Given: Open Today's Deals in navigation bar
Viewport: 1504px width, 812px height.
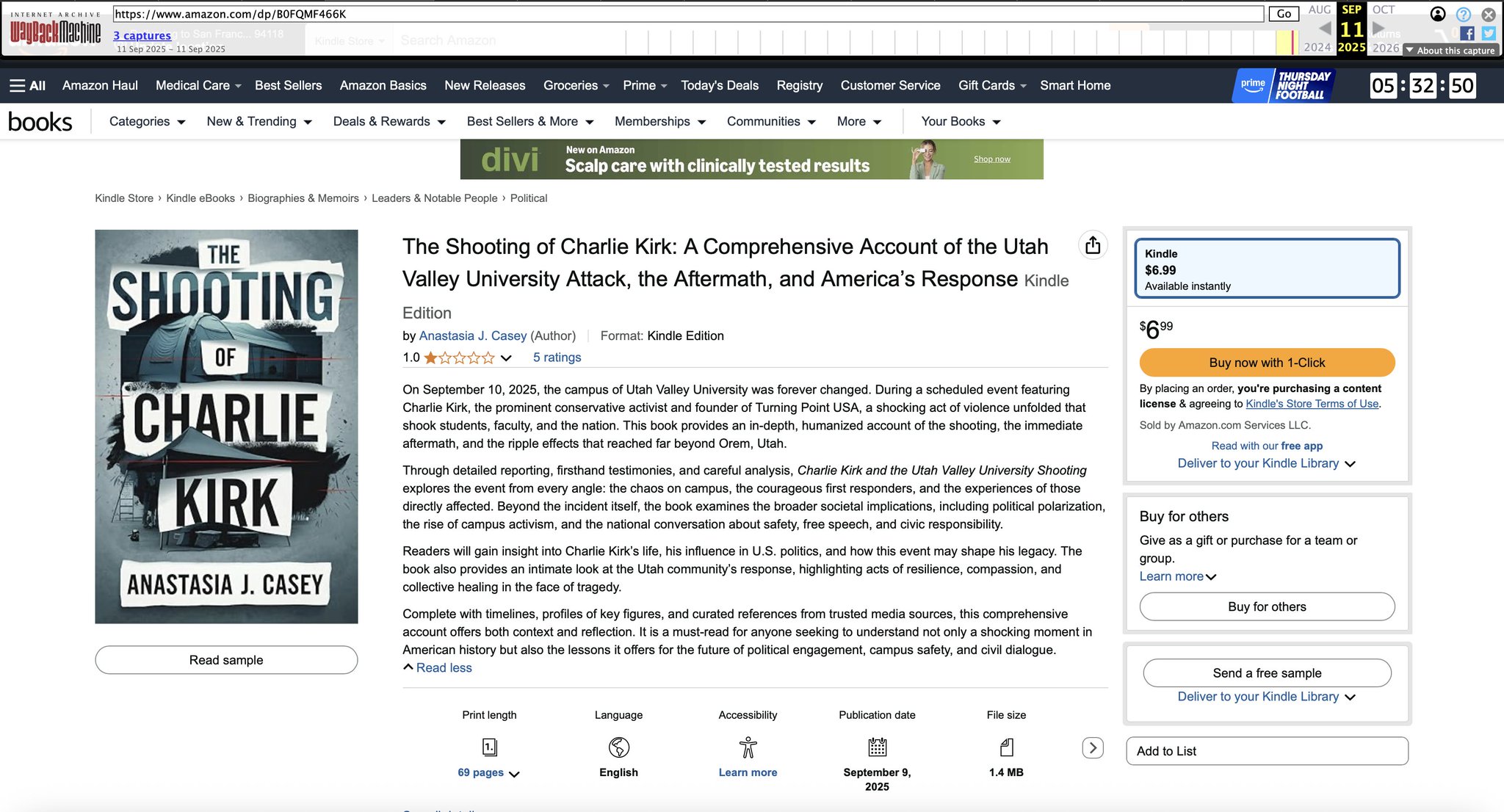Looking at the screenshot, I should click(719, 86).
